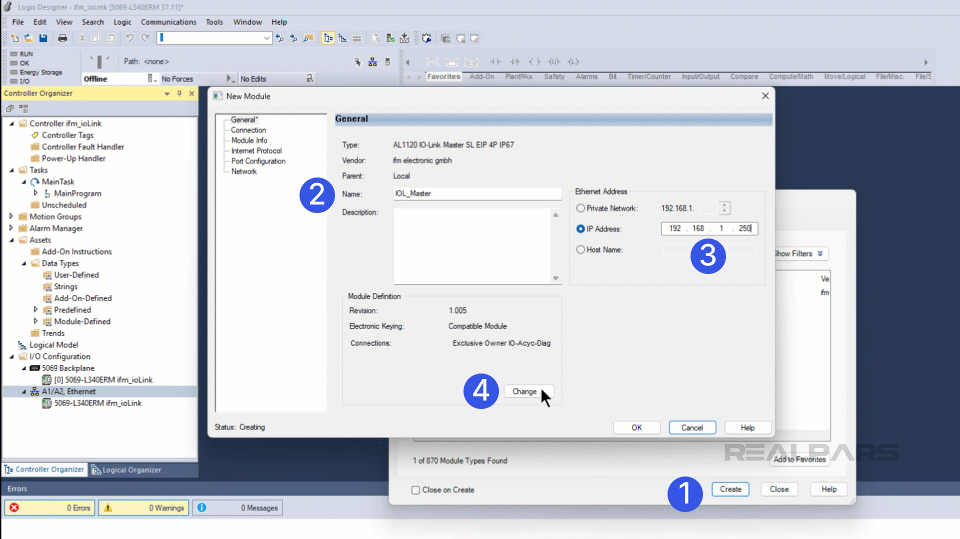
Task: Click the IP Address input field
Action: [x=710, y=228]
